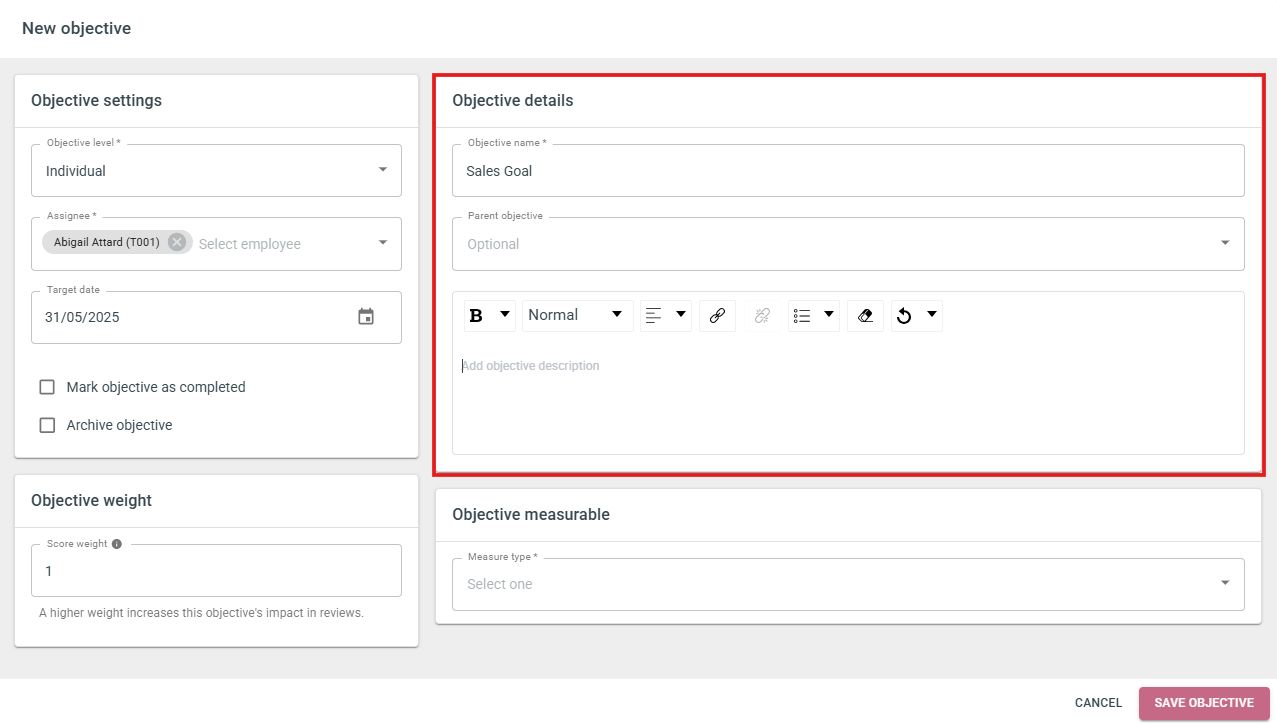
Task: Edit the Objective name field
Action: (848, 171)
